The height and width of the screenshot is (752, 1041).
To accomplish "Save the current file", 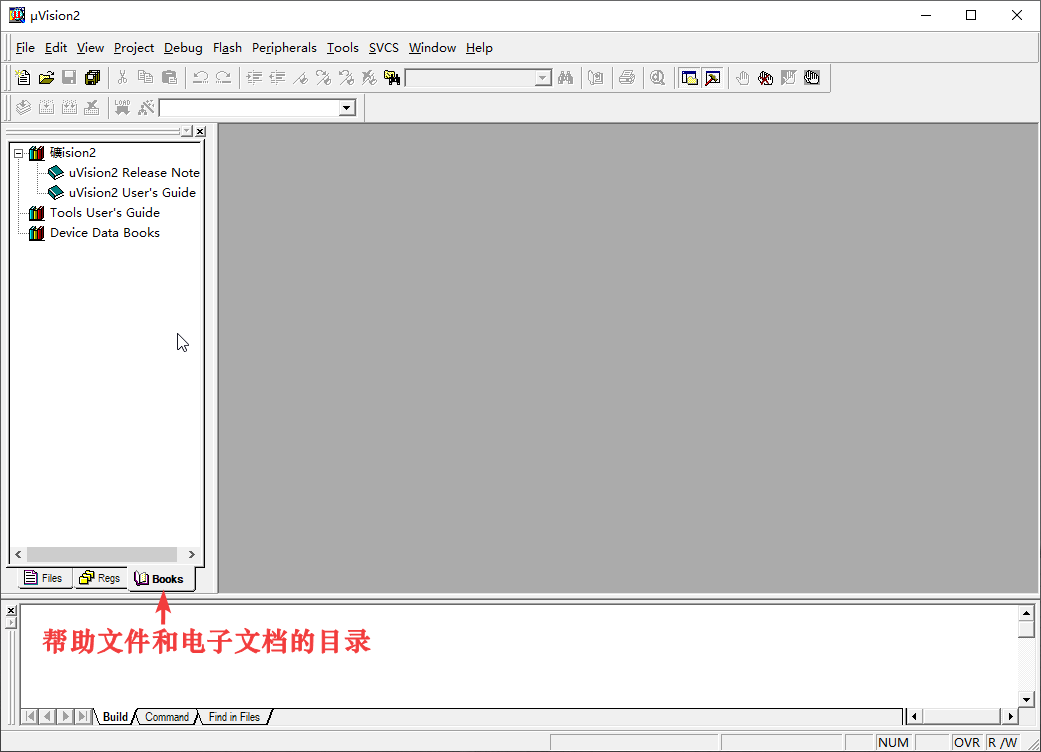I will pyautogui.click(x=69, y=78).
